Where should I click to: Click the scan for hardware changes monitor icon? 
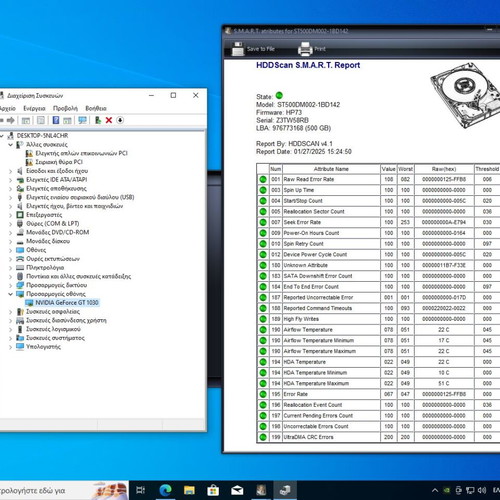click(x=82, y=120)
